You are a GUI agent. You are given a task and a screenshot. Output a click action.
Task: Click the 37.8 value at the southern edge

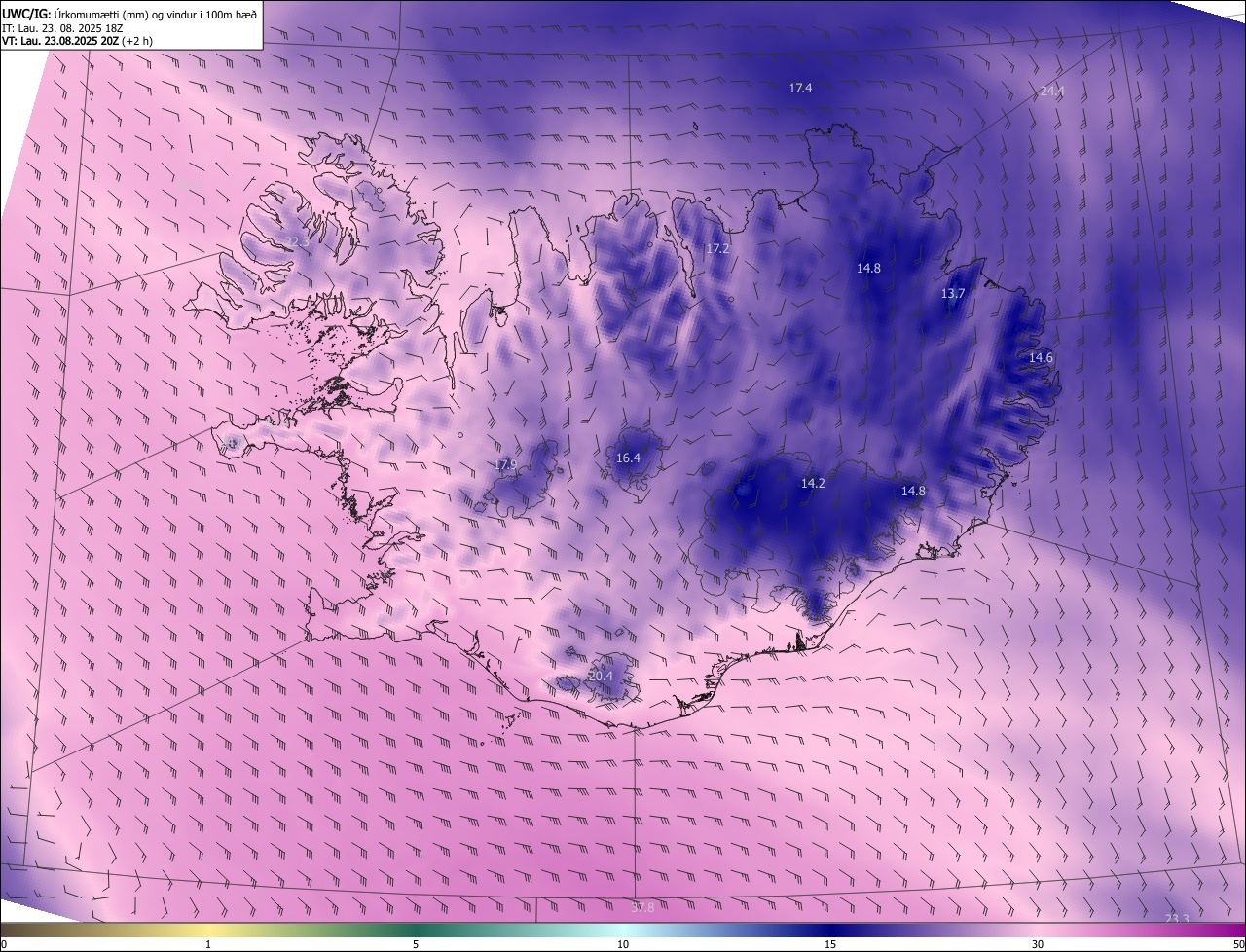(642, 907)
